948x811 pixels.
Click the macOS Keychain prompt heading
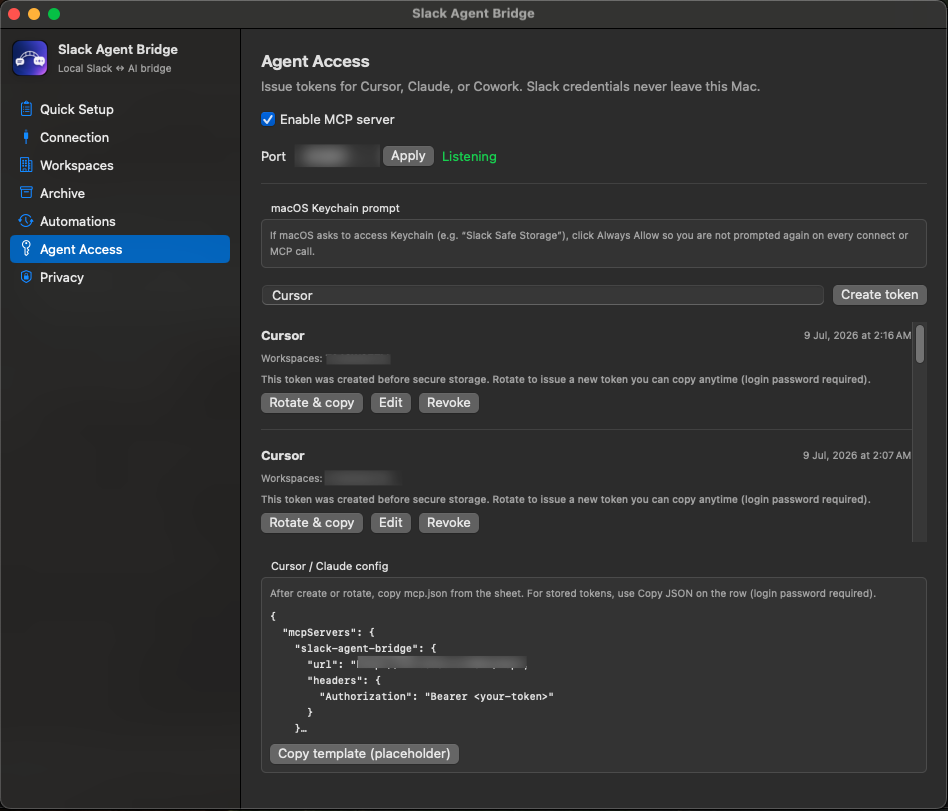[335, 208]
